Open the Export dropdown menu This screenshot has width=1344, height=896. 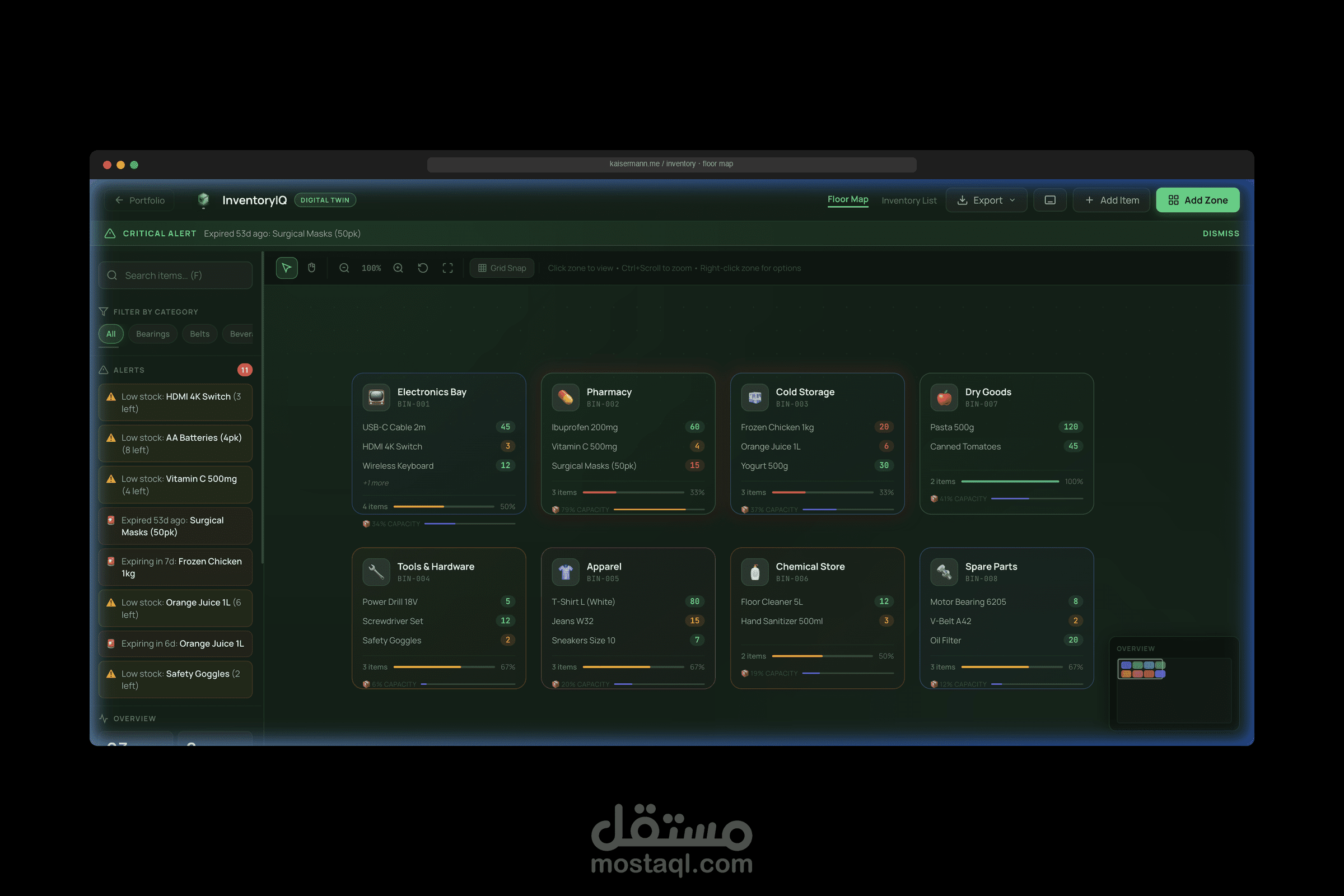[x=986, y=200]
